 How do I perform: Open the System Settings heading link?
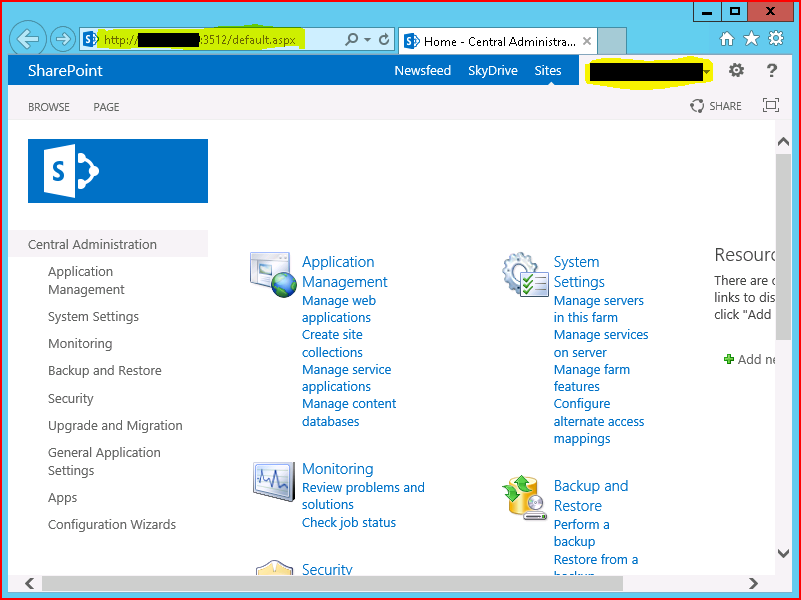(579, 272)
